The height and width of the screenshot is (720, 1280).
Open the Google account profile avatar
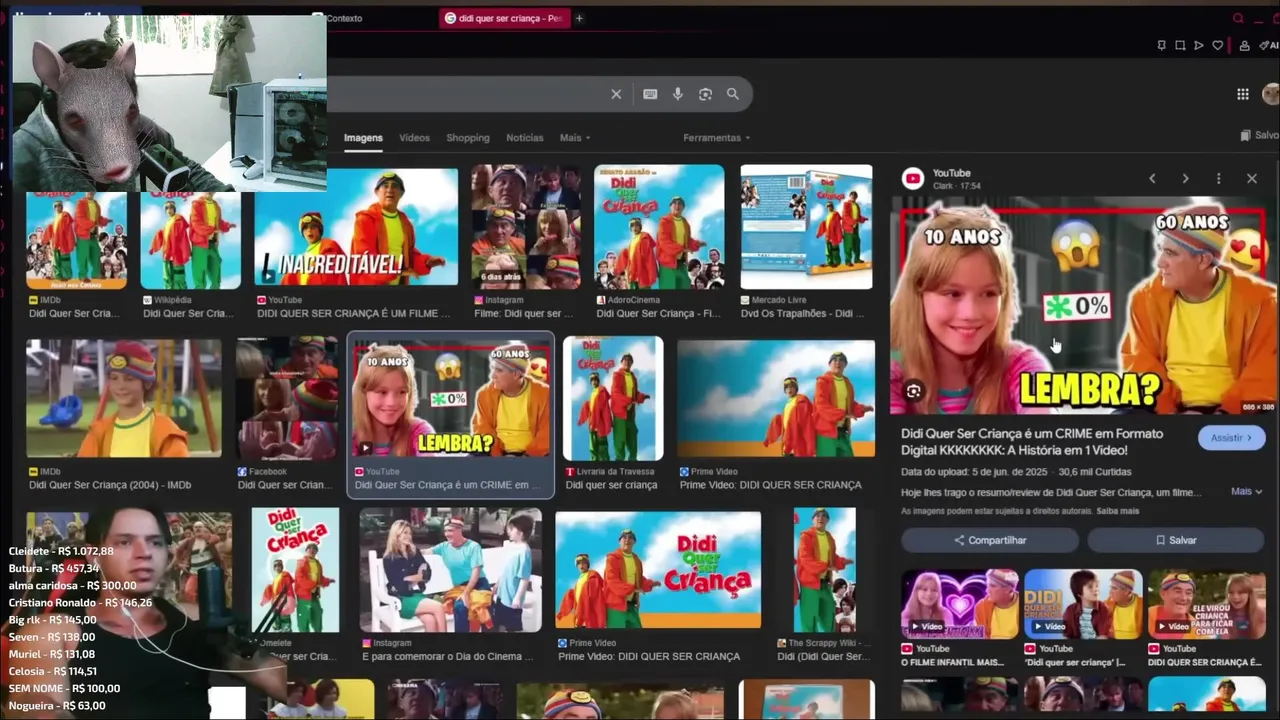pos(1271,94)
